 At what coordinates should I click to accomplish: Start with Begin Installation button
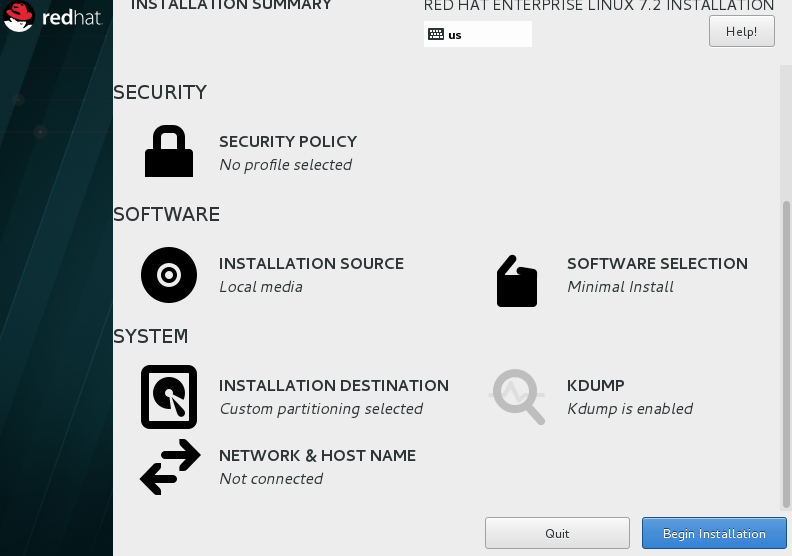pyautogui.click(x=714, y=533)
